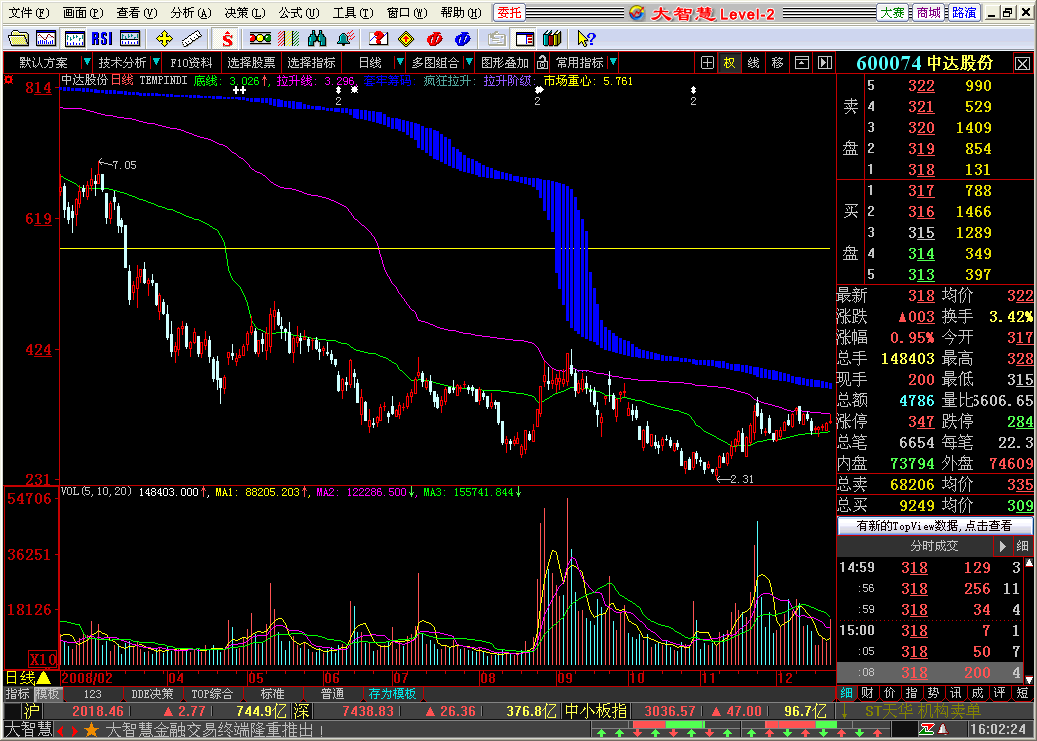Click the crosshair grid icon above the chart

[x=707, y=63]
